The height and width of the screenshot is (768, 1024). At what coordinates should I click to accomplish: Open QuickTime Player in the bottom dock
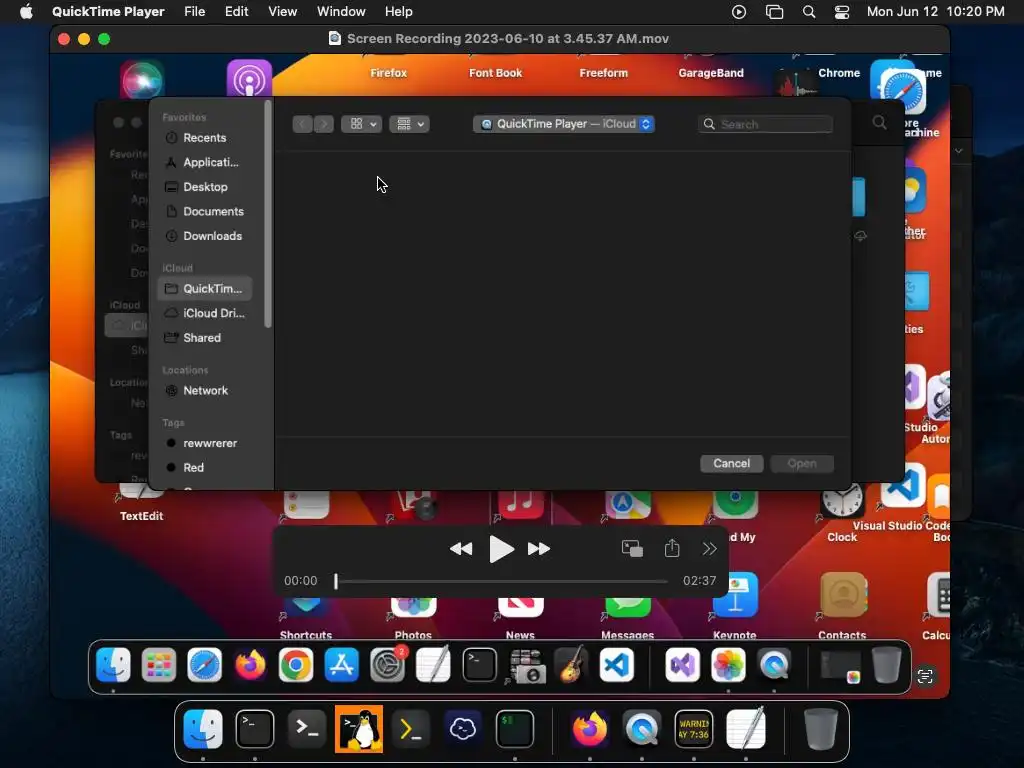(642, 729)
